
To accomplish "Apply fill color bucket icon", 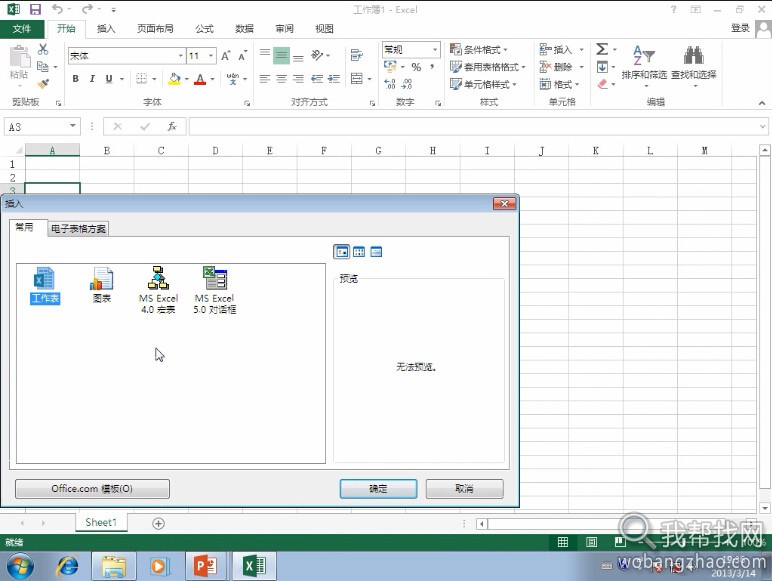I will pos(174,79).
